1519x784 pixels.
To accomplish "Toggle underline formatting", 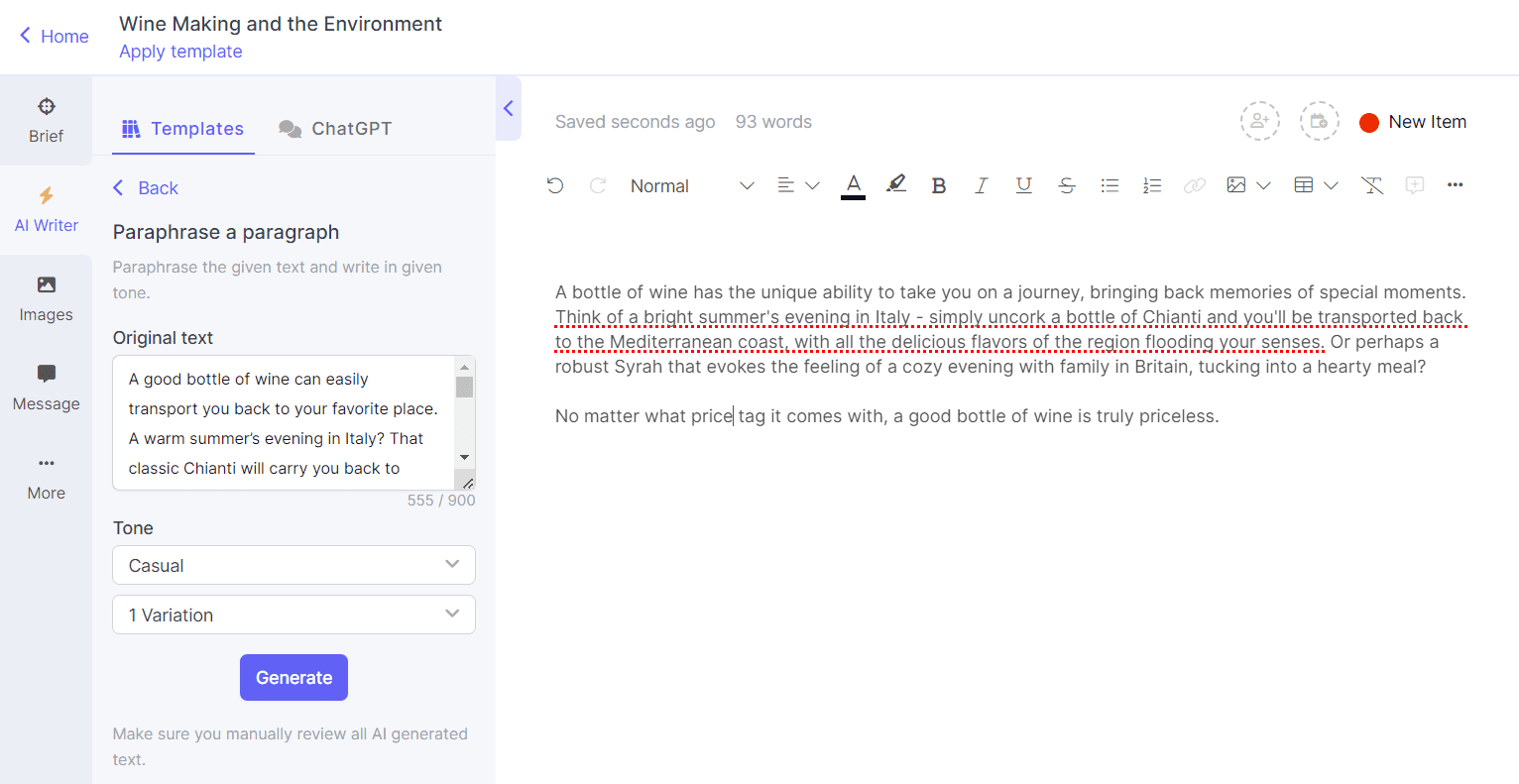I will (1024, 185).
